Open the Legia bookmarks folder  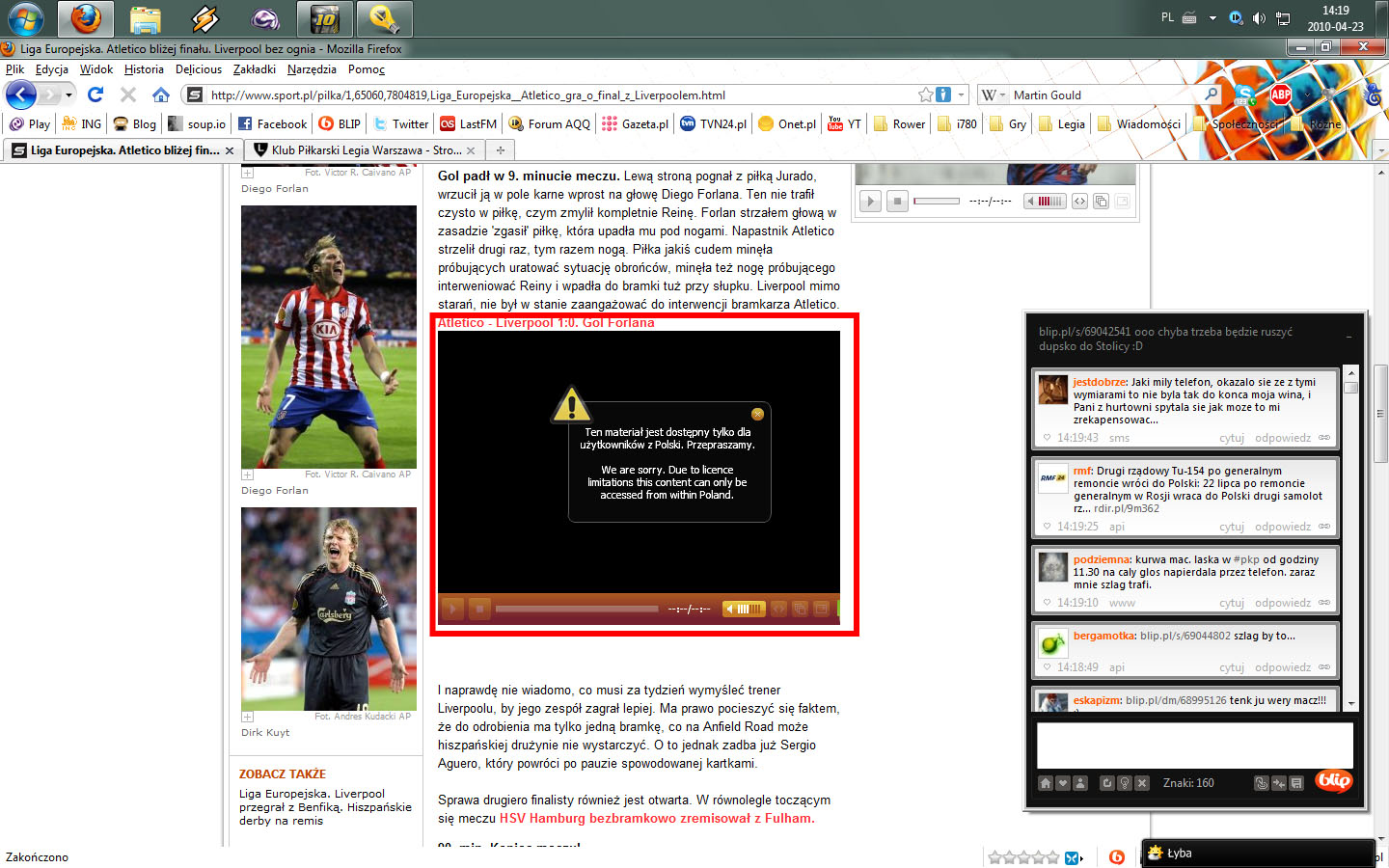[1061, 123]
